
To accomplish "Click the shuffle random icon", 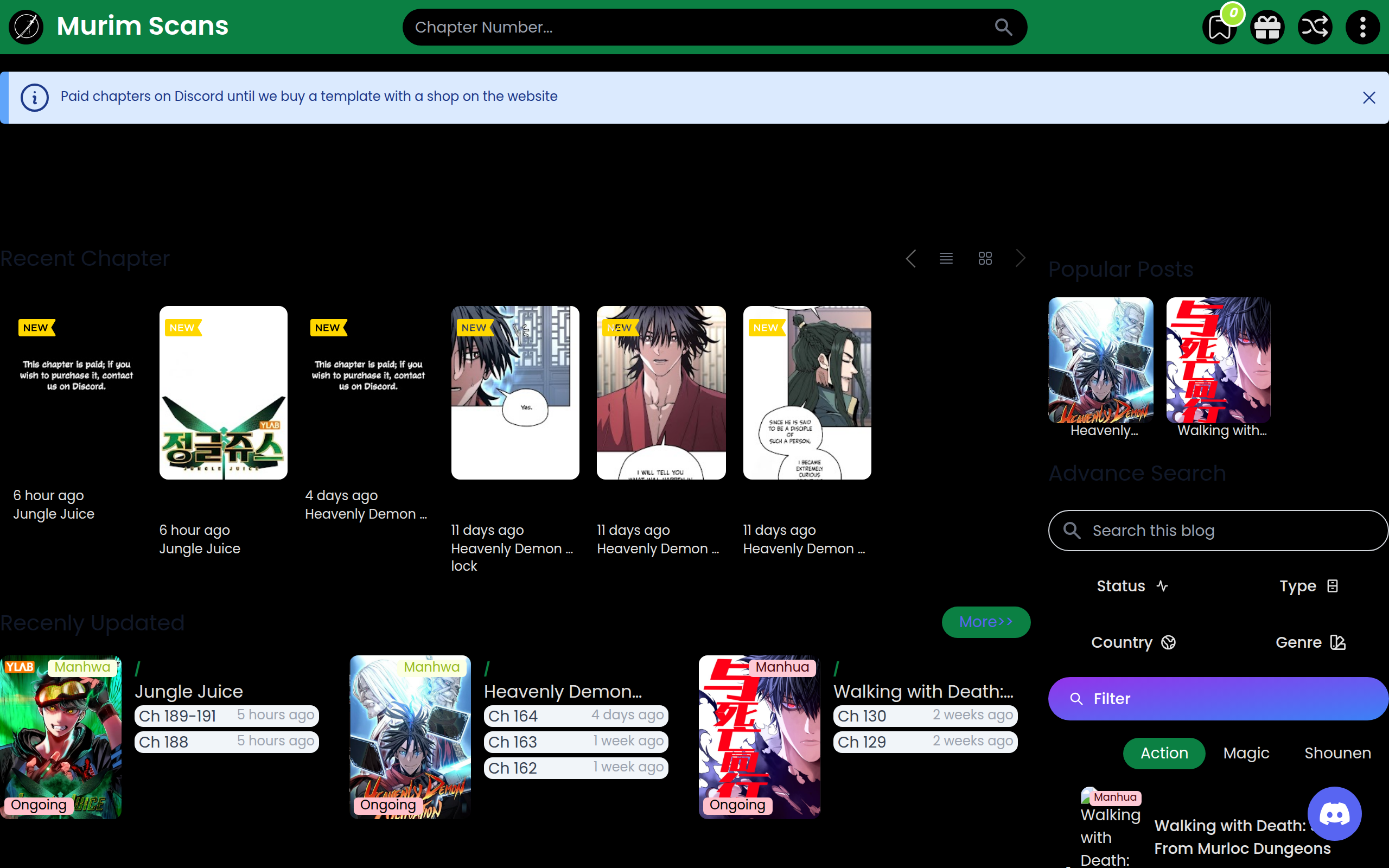I will point(1315,27).
